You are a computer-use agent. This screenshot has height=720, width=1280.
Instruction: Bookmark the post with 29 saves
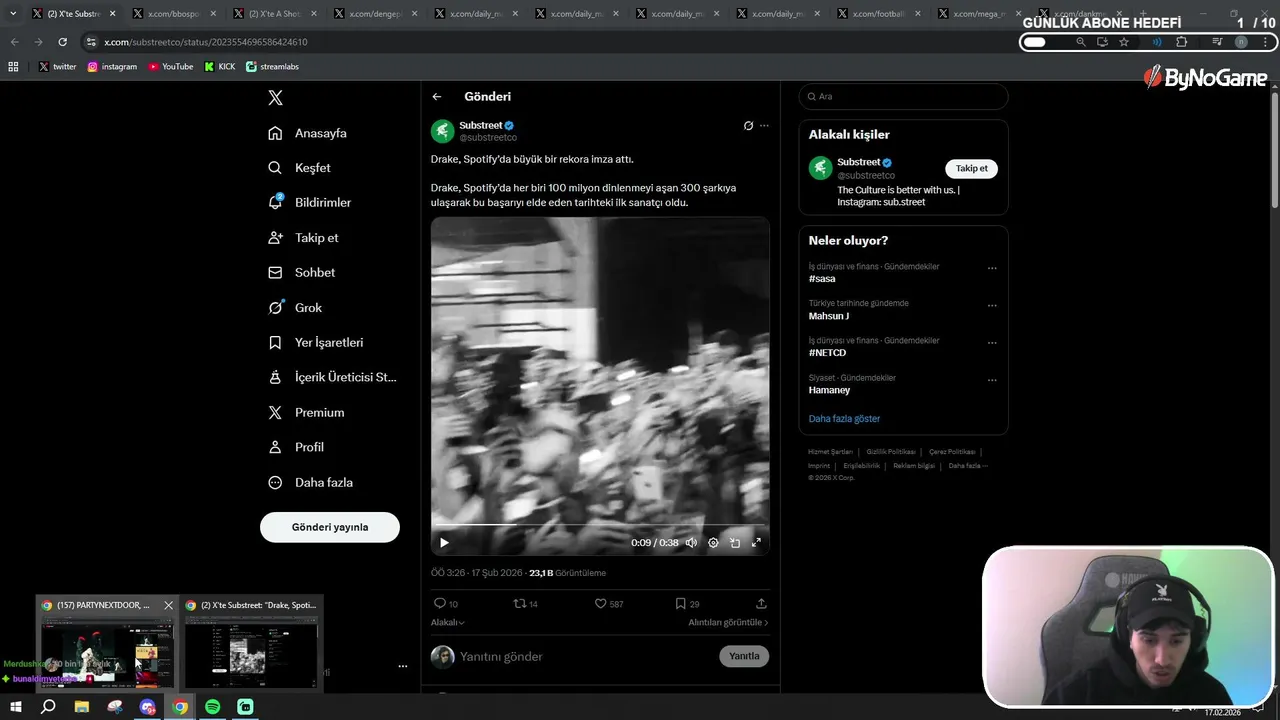coord(680,604)
